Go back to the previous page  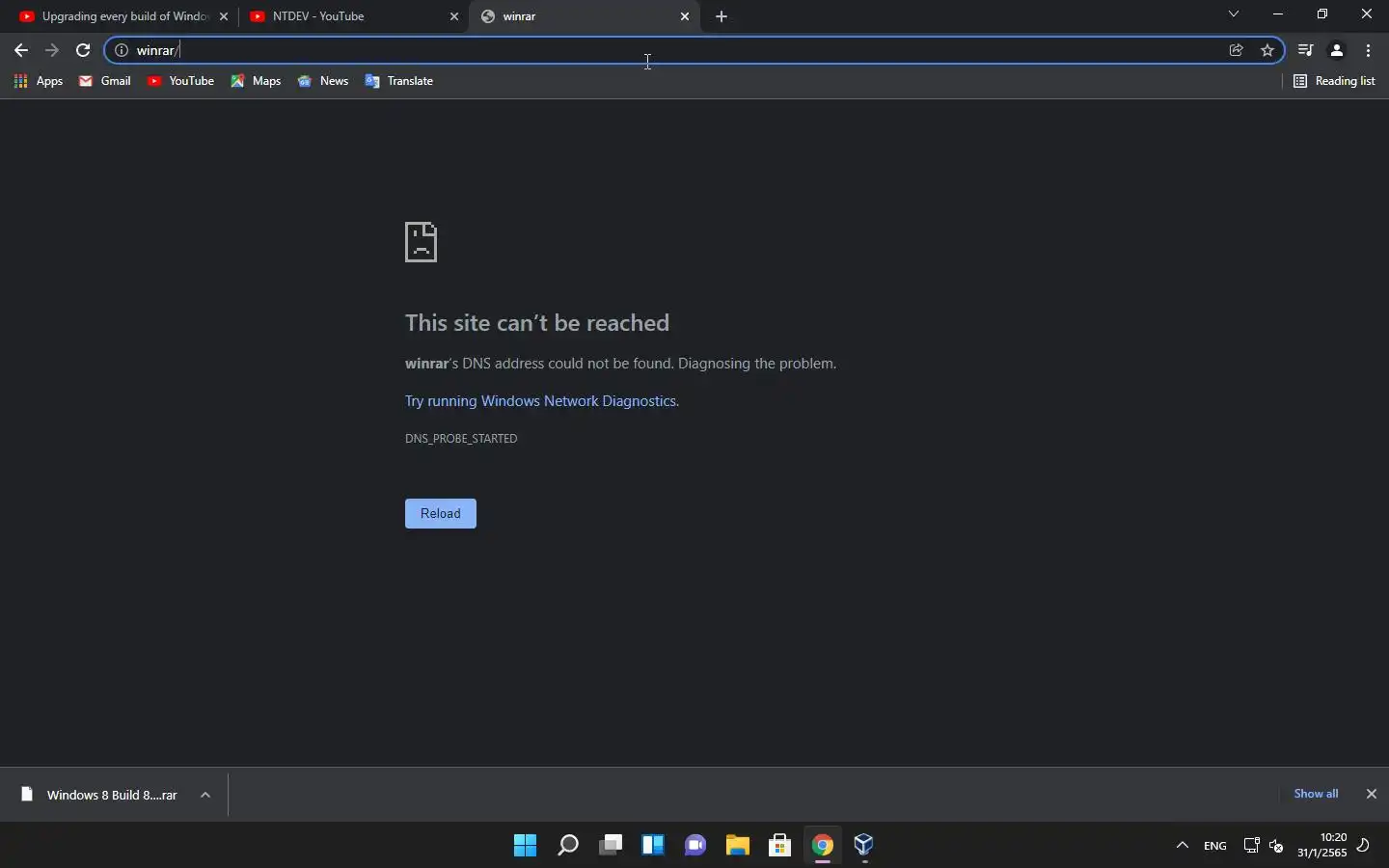coord(21,50)
